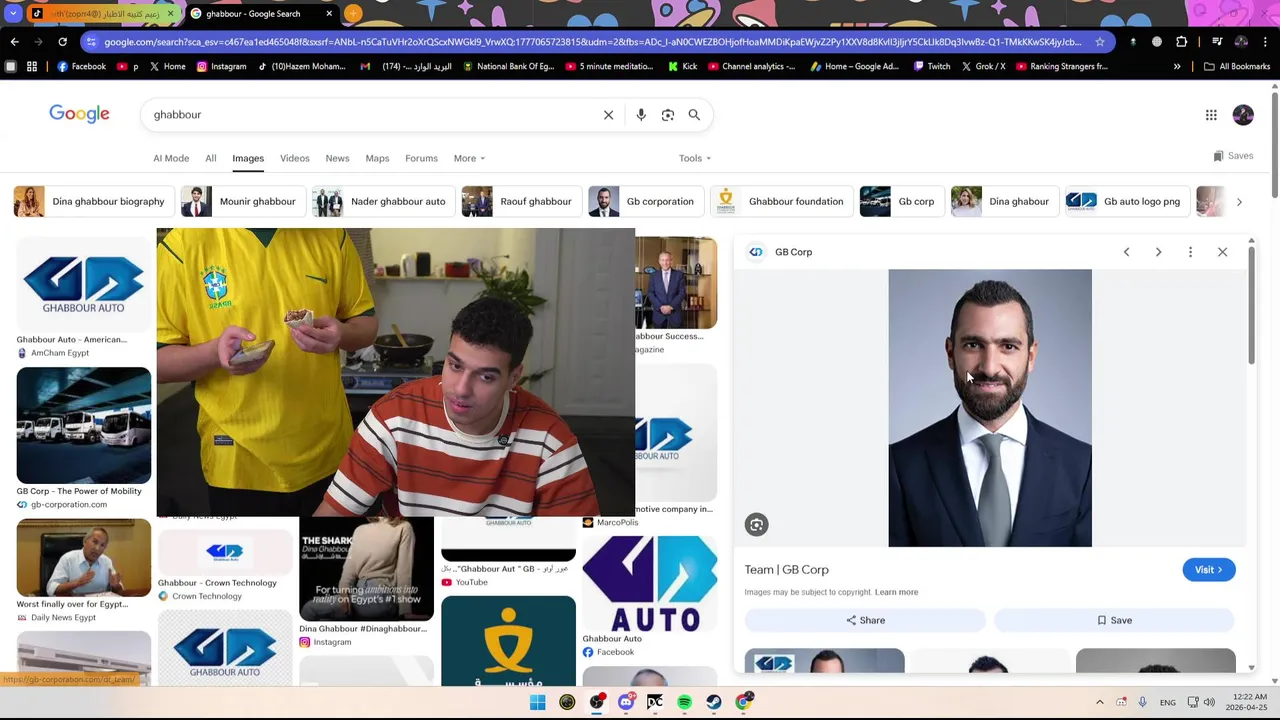
Task: Open the Google apps grid
Action: click(x=1211, y=115)
